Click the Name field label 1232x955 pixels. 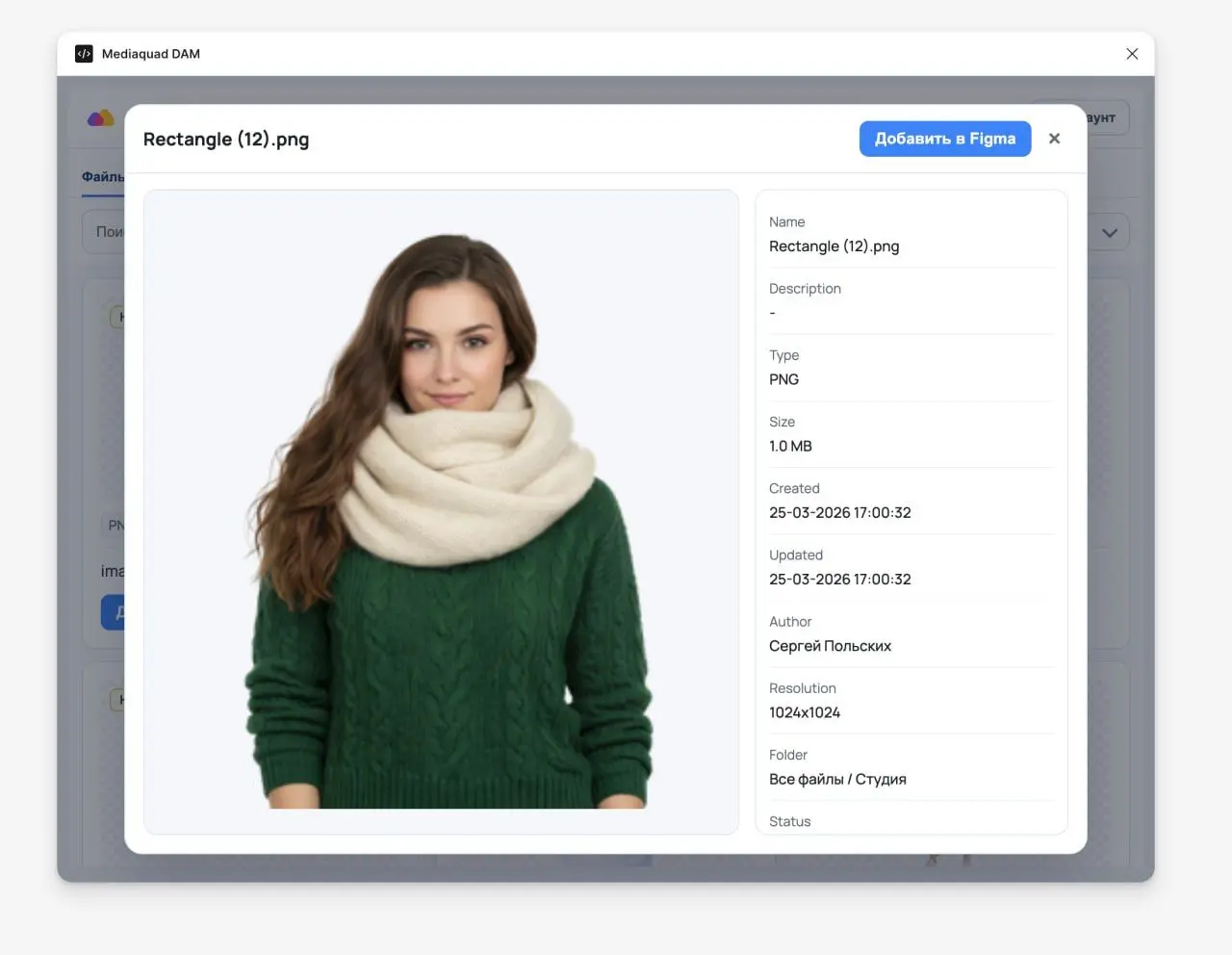pos(787,222)
